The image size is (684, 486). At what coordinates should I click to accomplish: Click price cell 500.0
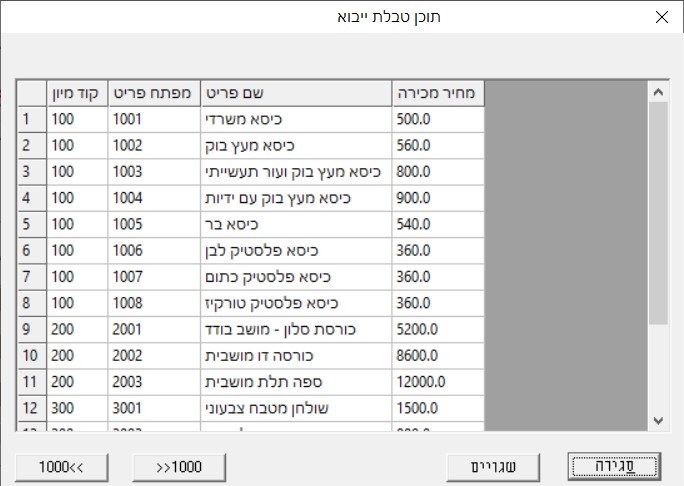point(438,120)
